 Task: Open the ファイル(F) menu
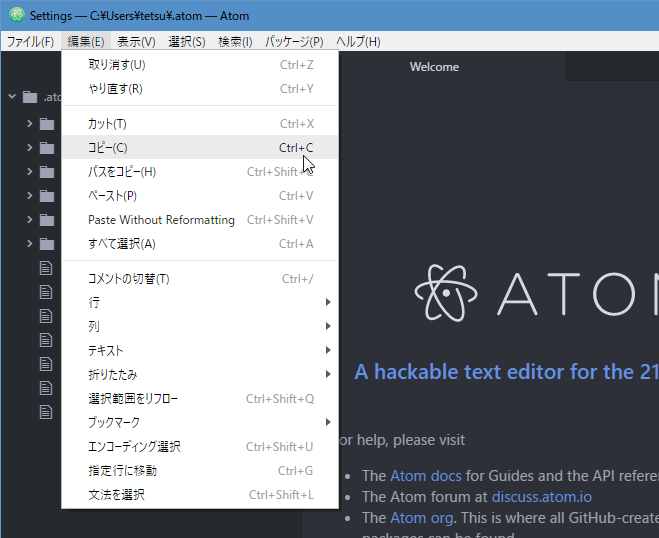tap(30, 41)
